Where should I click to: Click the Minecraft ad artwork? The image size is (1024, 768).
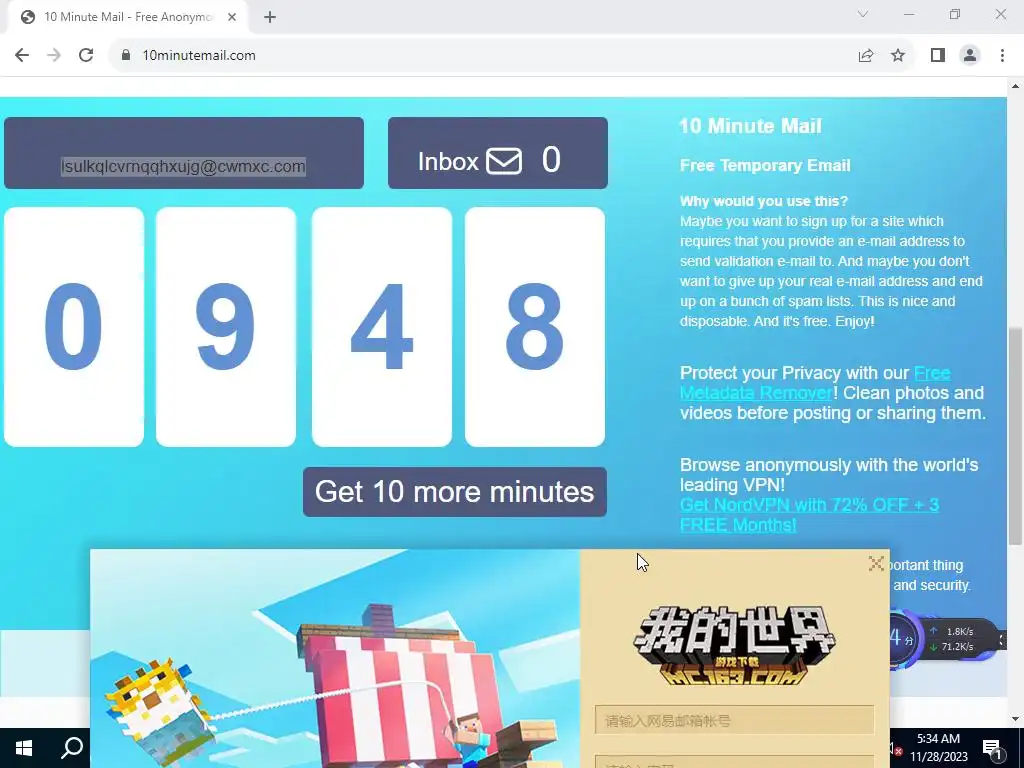pyautogui.click(x=334, y=658)
